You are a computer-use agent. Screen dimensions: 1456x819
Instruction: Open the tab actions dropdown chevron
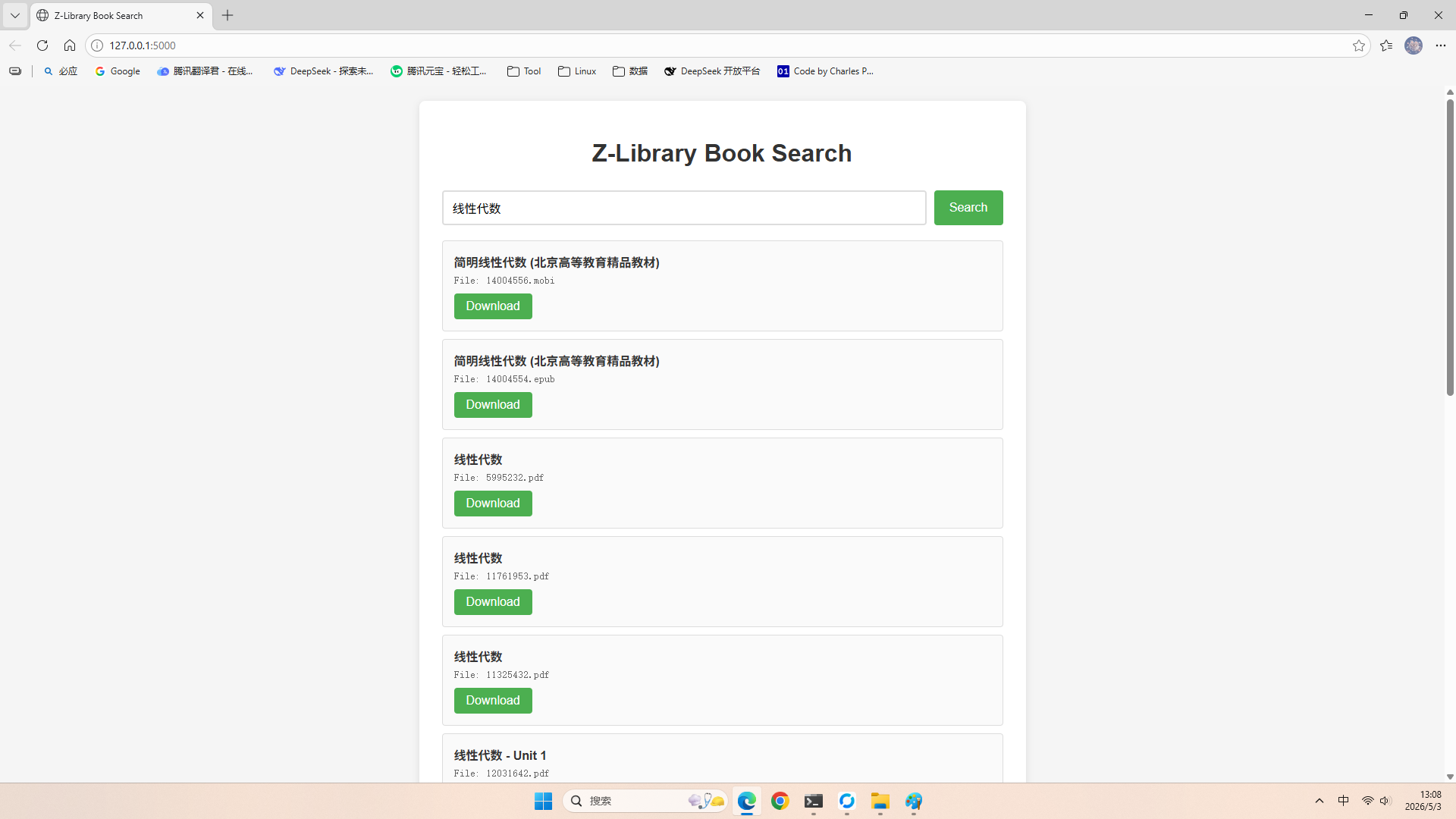pyautogui.click(x=15, y=15)
